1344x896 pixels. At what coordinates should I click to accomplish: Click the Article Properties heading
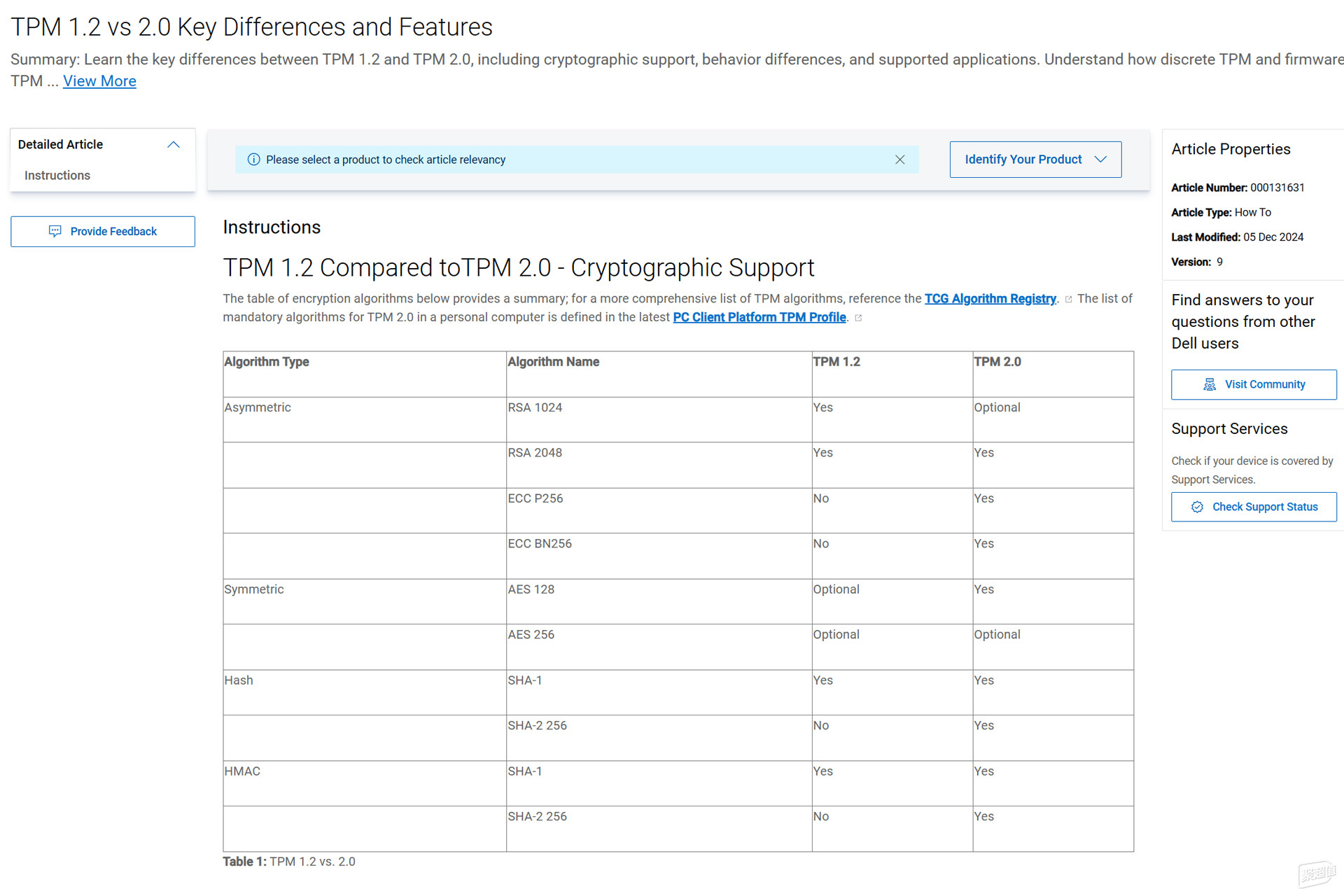pyautogui.click(x=1231, y=149)
